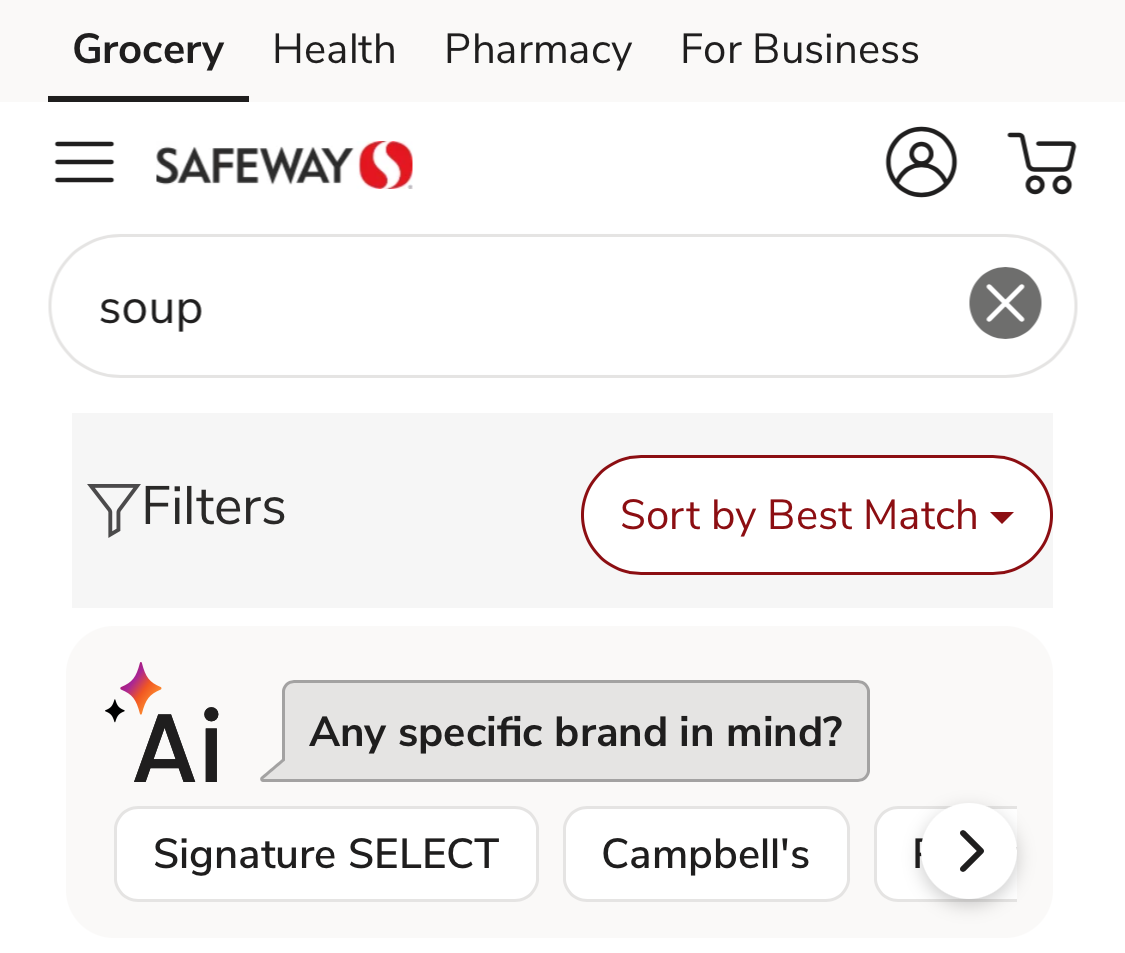Open the Pharmacy tab
Image resolution: width=1125 pixels, height=953 pixels.
[x=538, y=50]
